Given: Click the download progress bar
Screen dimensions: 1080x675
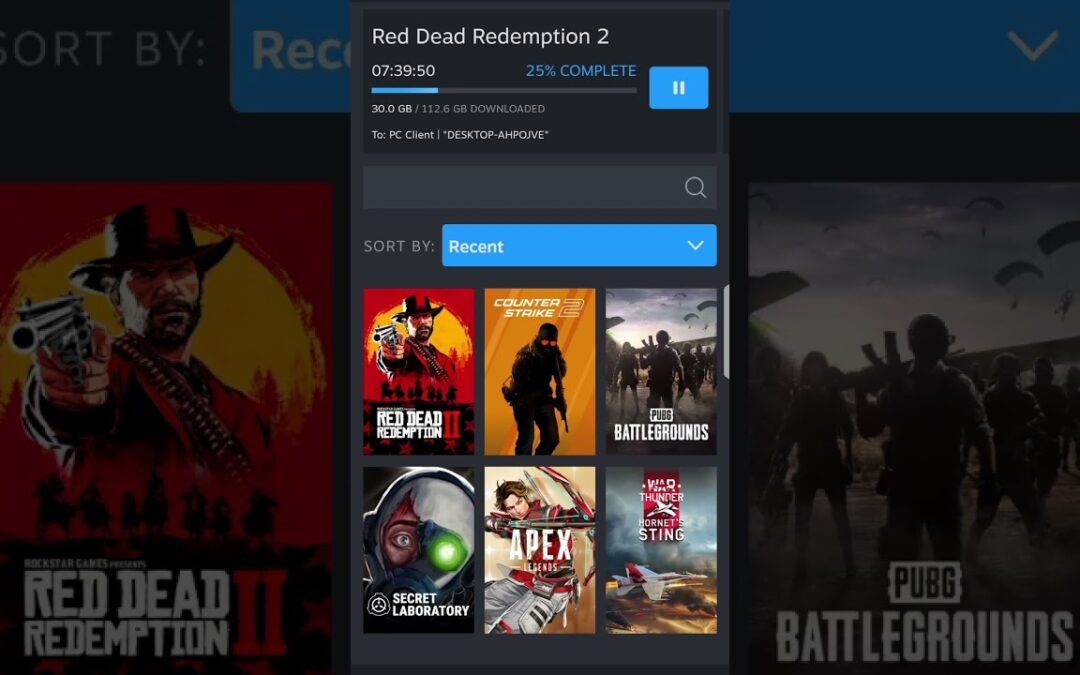Looking at the screenshot, I should tap(503, 90).
